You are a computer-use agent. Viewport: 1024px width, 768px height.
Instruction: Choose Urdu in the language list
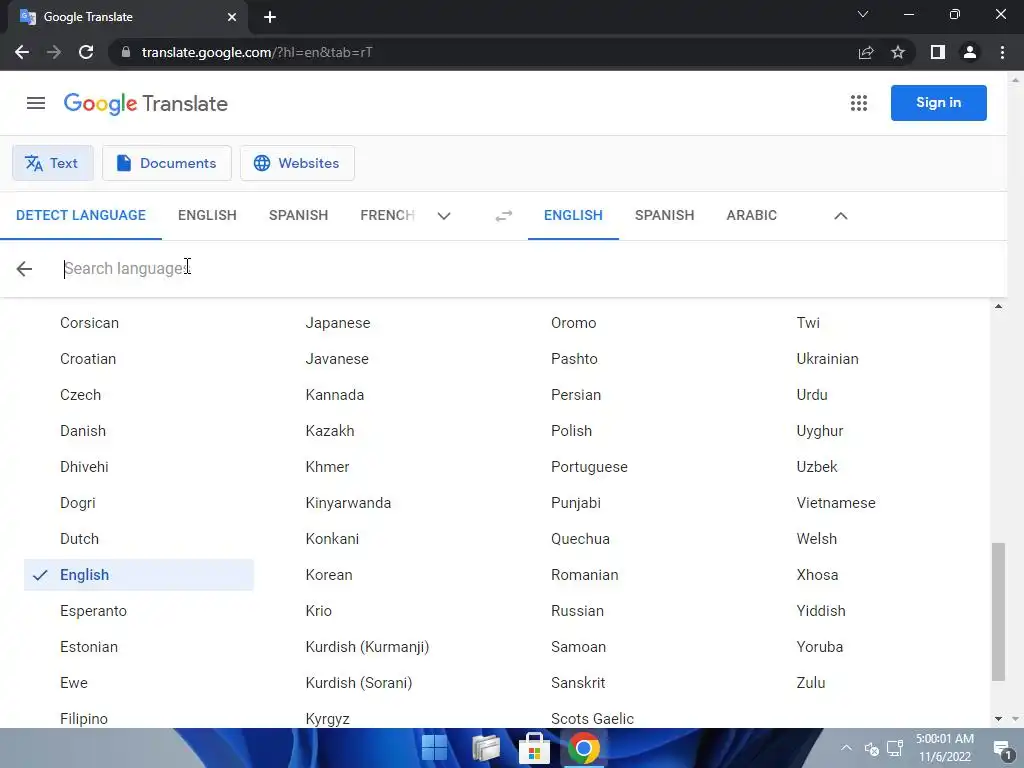point(812,394)
